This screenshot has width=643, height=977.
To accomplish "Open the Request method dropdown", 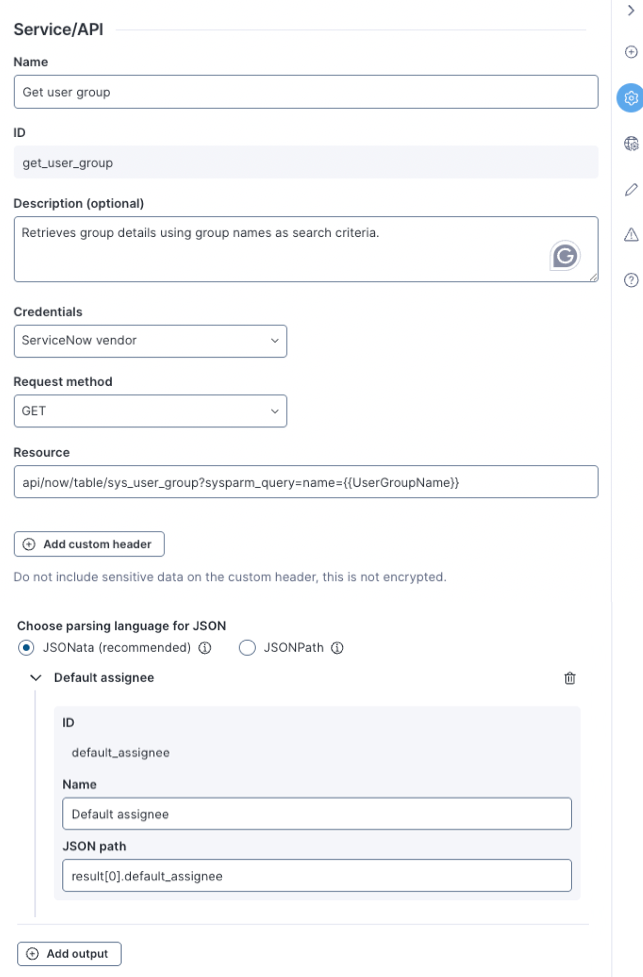I will tap(150, 411).
